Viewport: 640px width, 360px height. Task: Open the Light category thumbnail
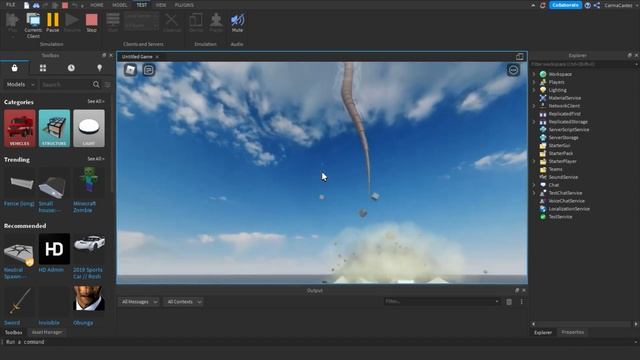point(89,128)
